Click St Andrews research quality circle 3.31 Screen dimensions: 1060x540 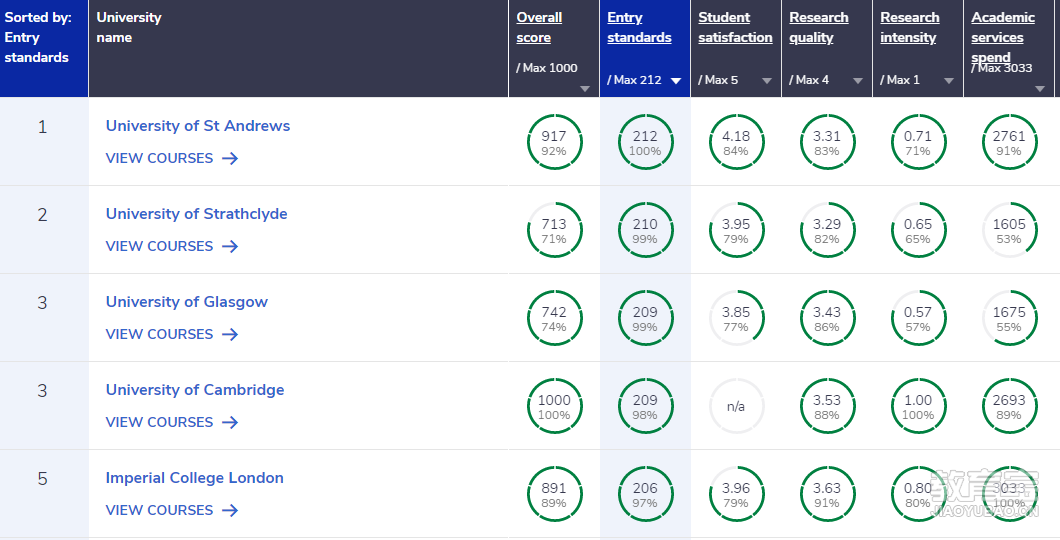tap(827, 142)
